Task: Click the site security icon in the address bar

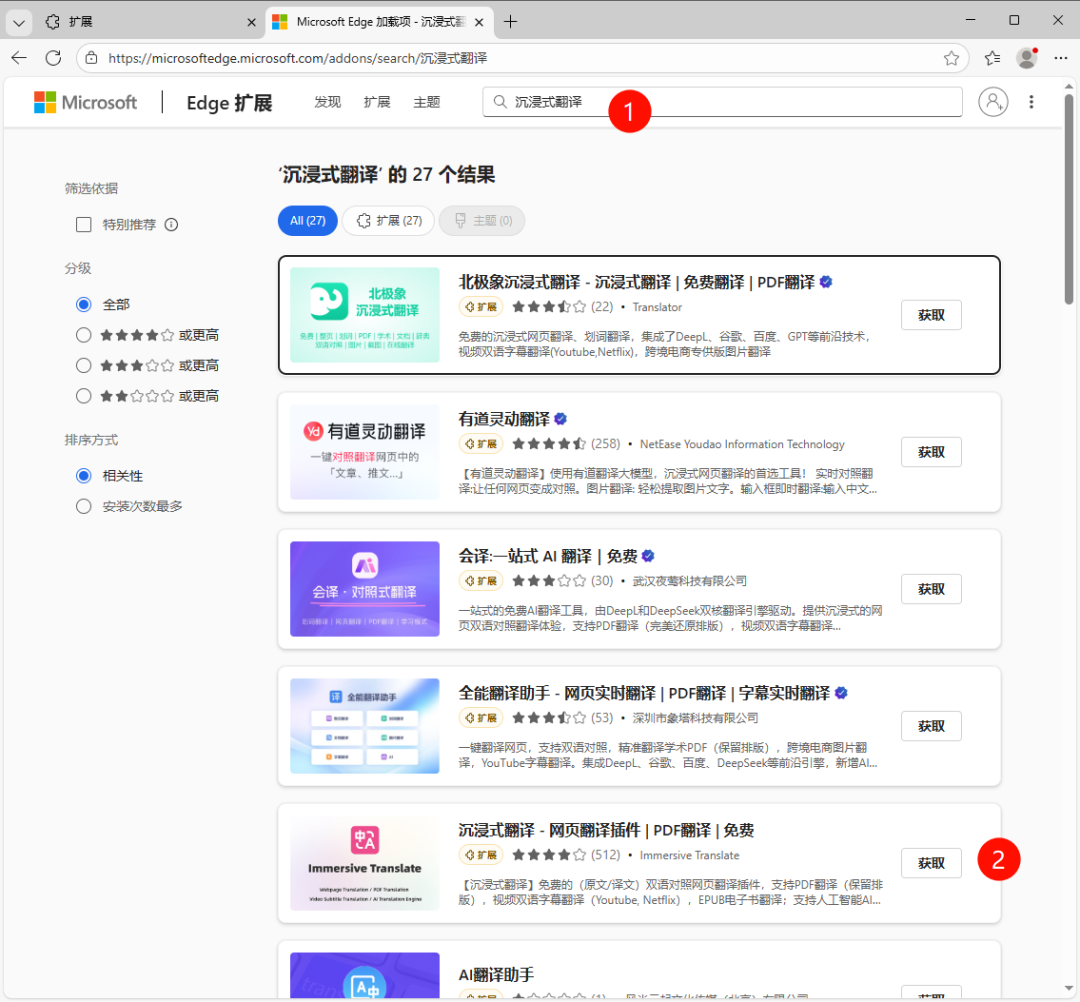Action: pyautogui.click(x=91, y=58)
